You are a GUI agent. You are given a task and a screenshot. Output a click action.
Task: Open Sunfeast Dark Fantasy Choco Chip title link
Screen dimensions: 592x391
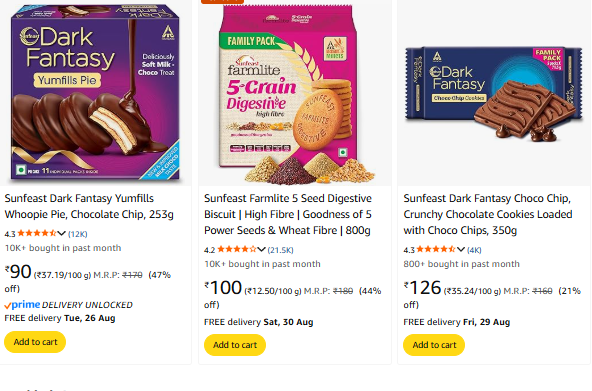click(x=488, y=214)
